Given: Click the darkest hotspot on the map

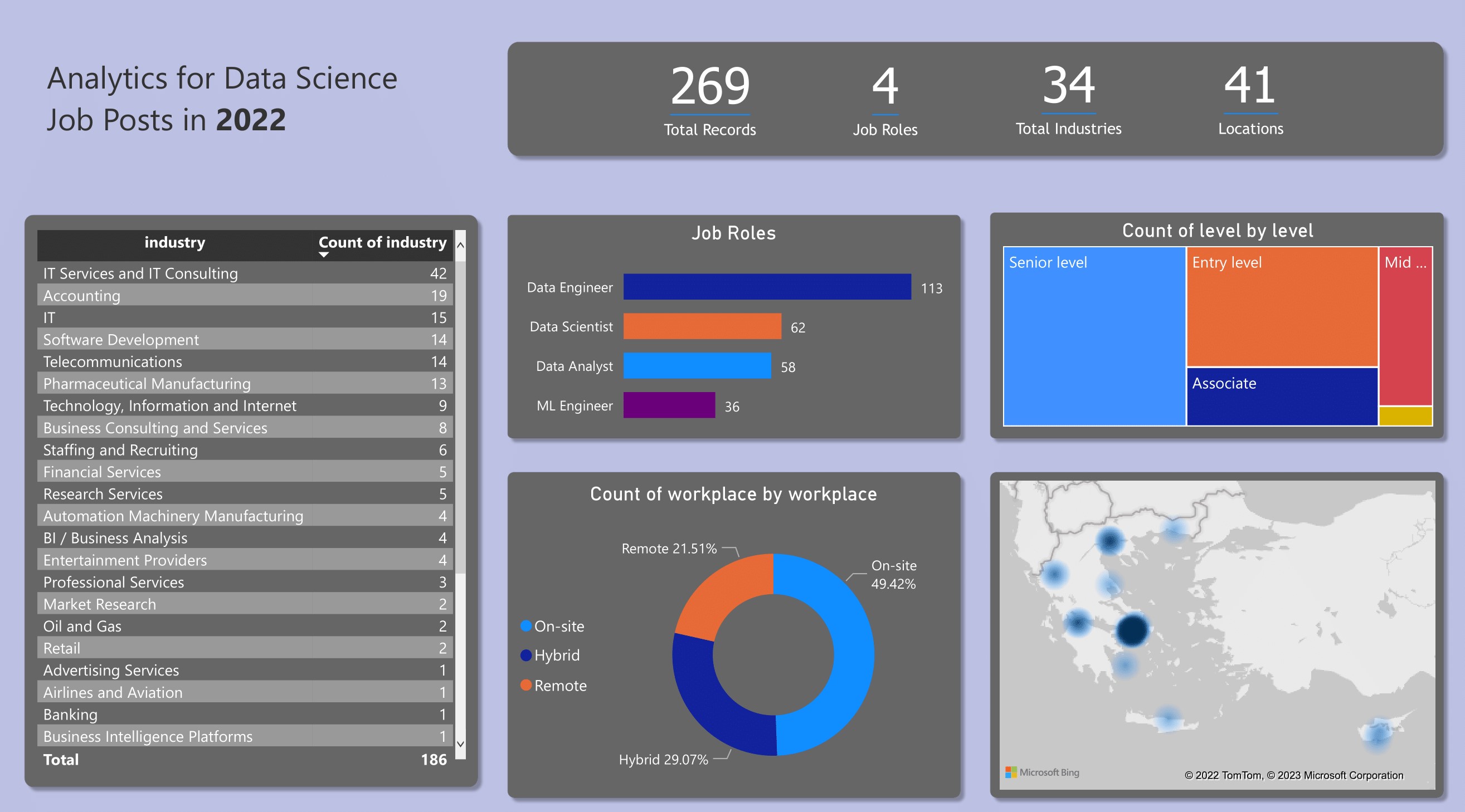Looking at the screenshot, I should click(1132, 629).
